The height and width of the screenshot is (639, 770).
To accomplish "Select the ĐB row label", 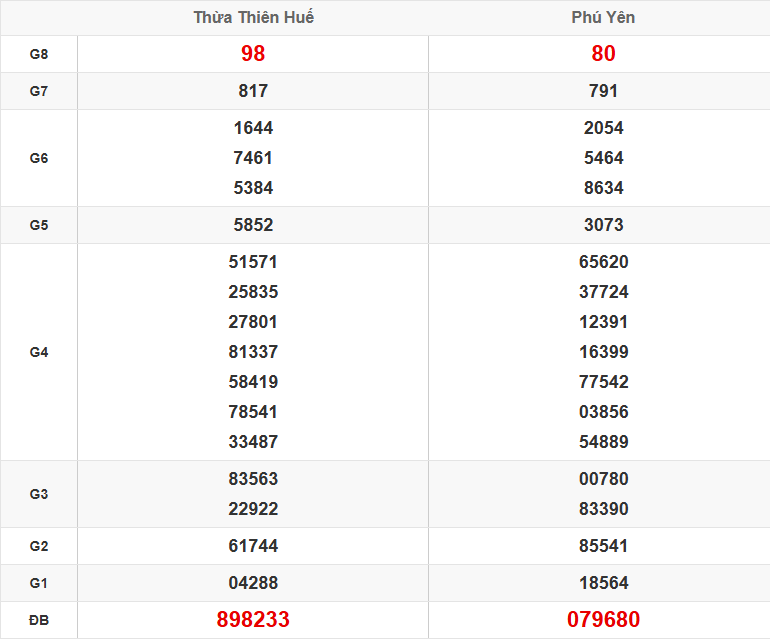I will tap(39, 620).
